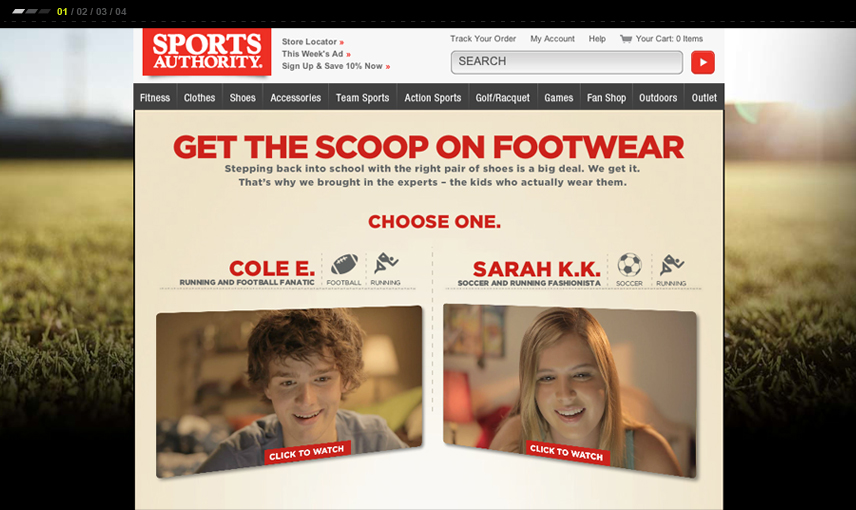Open the Clothes menu
This screenshot has height=510, width=856.
199,98
